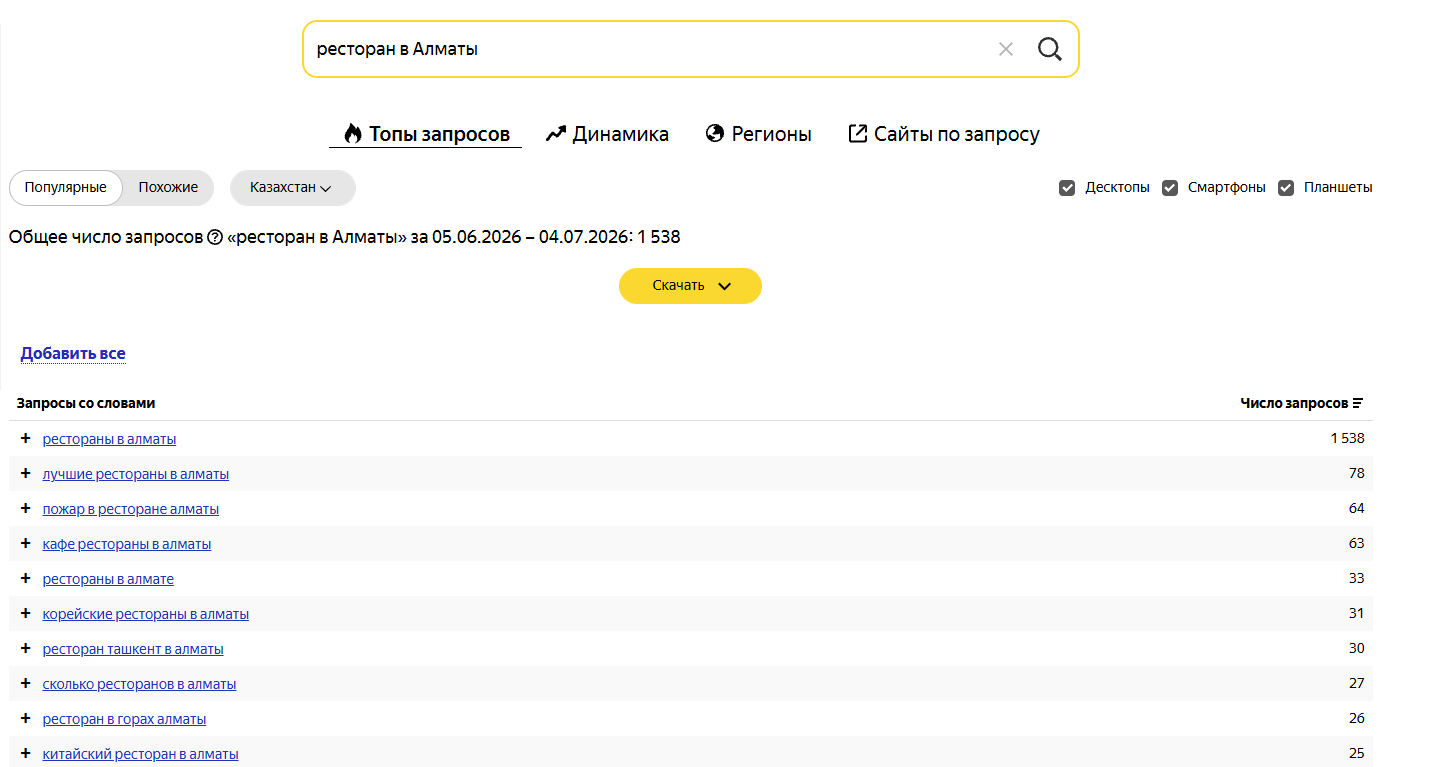The width and height of the screenshot is (1436, 767).
Task: Add 'лучшие рестораны в алматы' with plus
Action: click(x=26, y=473)
